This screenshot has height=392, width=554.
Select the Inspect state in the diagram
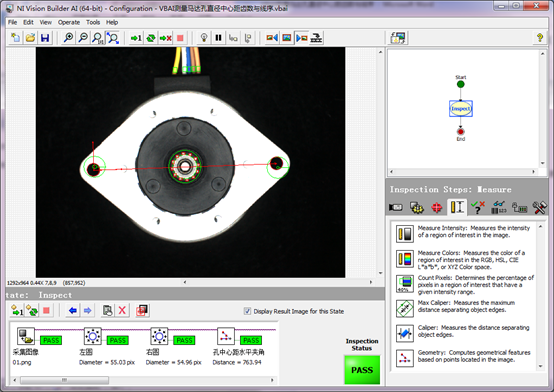461,109
